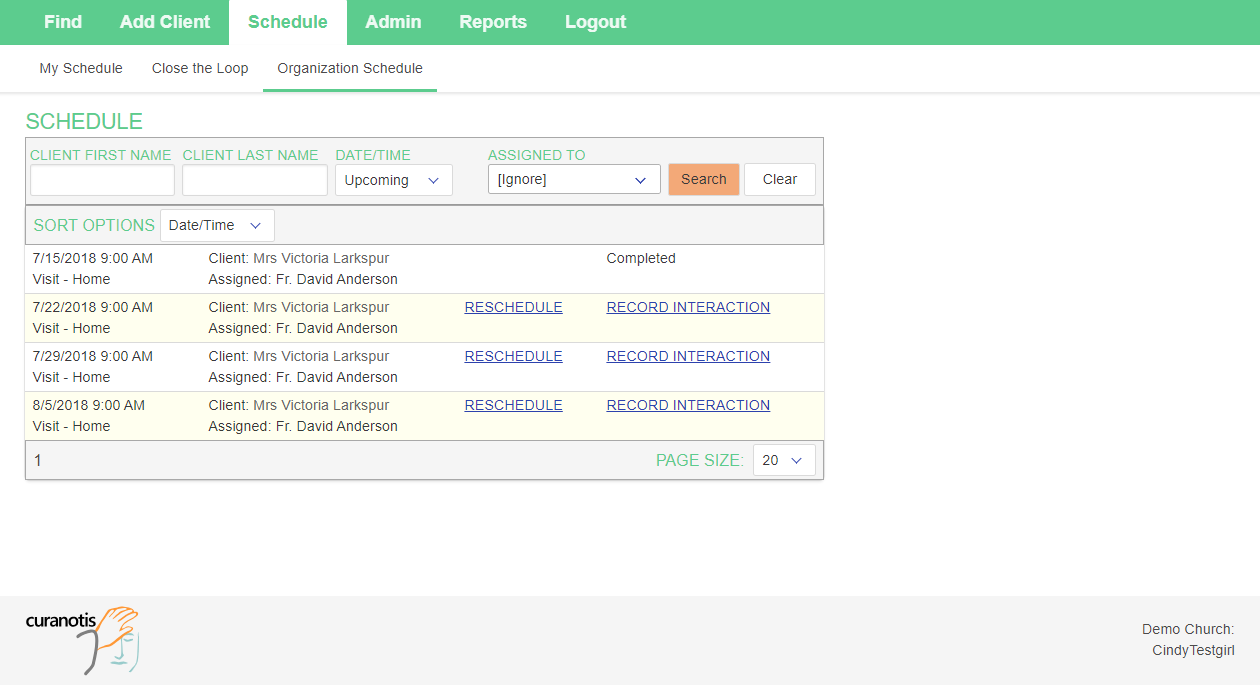The image size is (1260, 694).
Task: Click the Curanotis logo in the footer
Action: tap(82, 638)
